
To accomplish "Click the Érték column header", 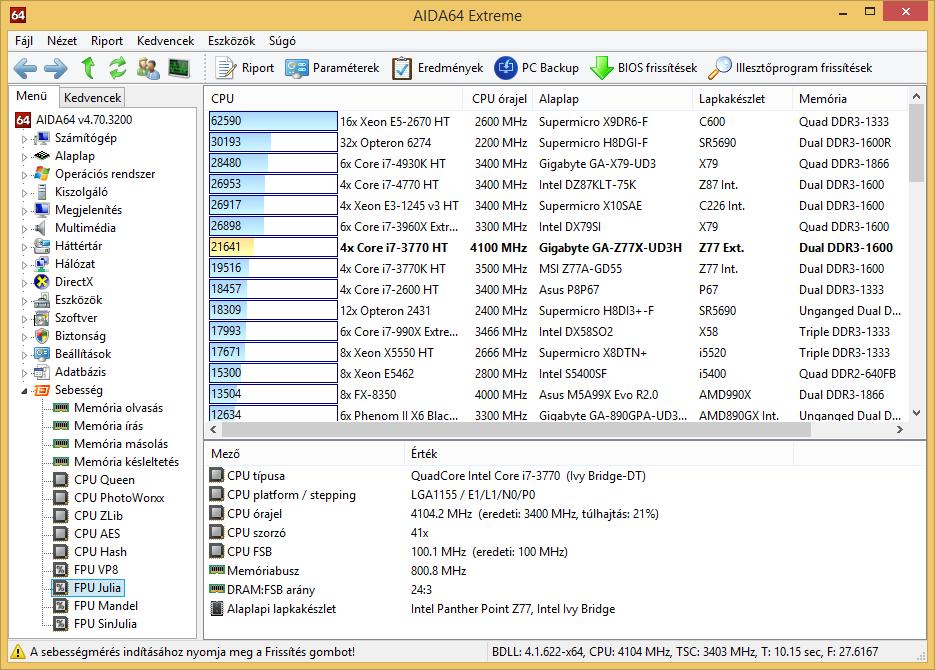I will [599, 454].
